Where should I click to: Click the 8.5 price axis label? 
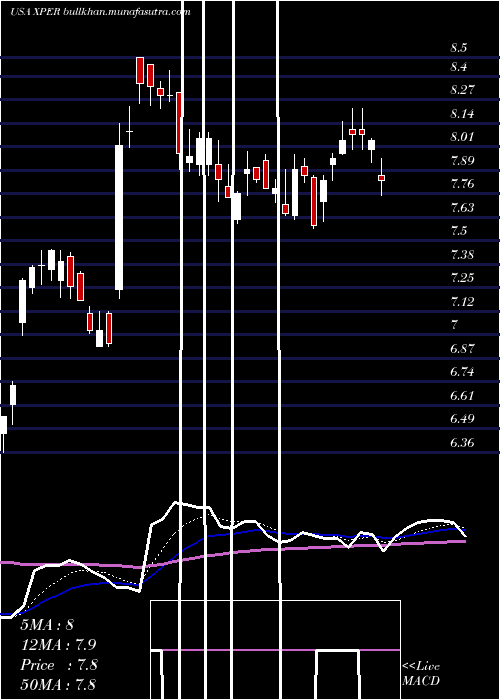458,48
